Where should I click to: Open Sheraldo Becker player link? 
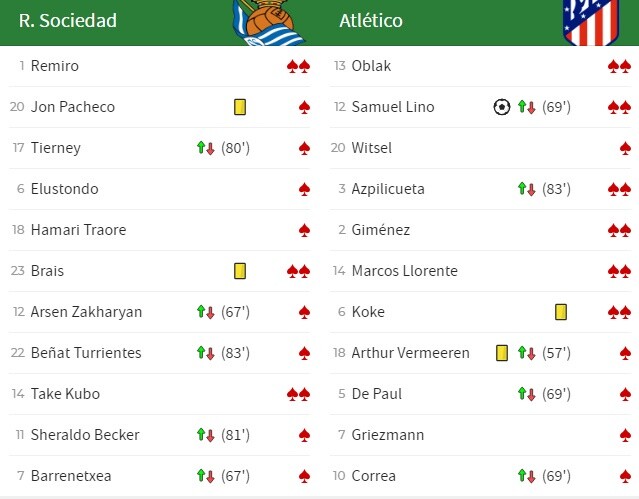85,435
